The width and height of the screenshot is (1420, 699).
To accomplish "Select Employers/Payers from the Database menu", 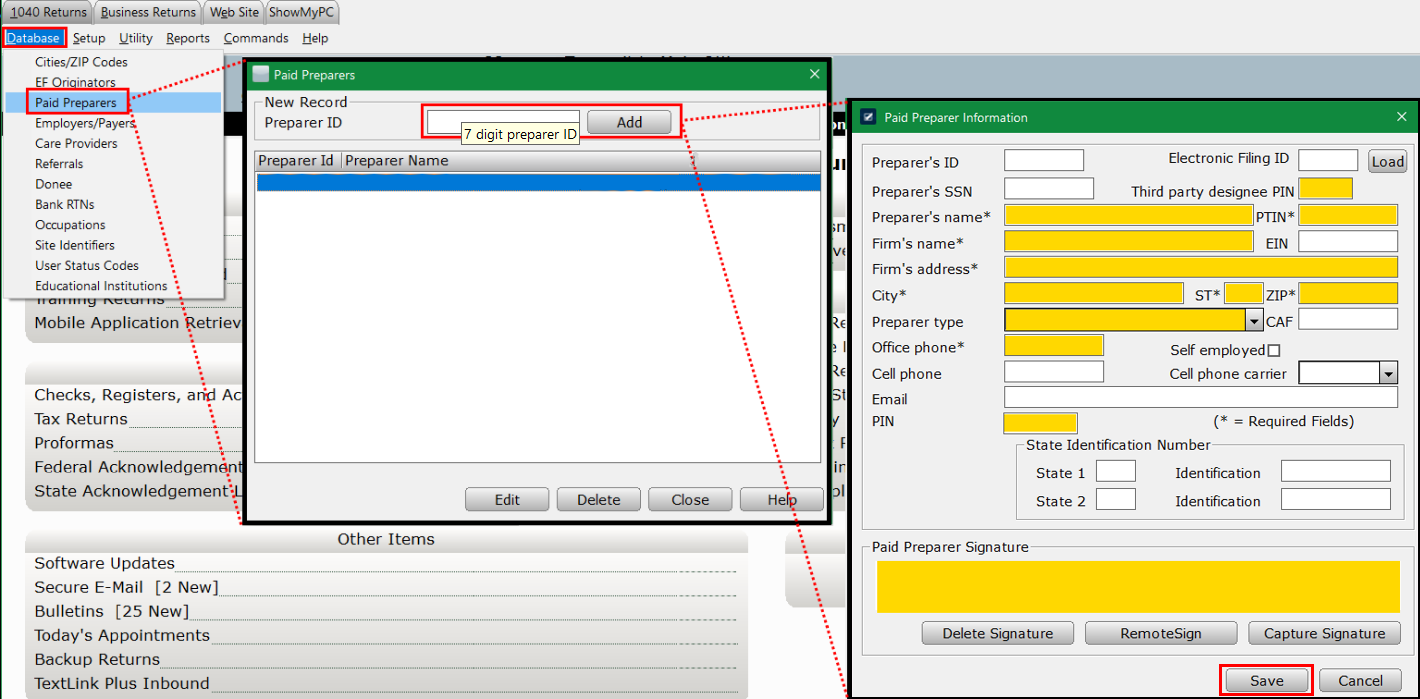I will pyautogui.click(x=84, y=123).
